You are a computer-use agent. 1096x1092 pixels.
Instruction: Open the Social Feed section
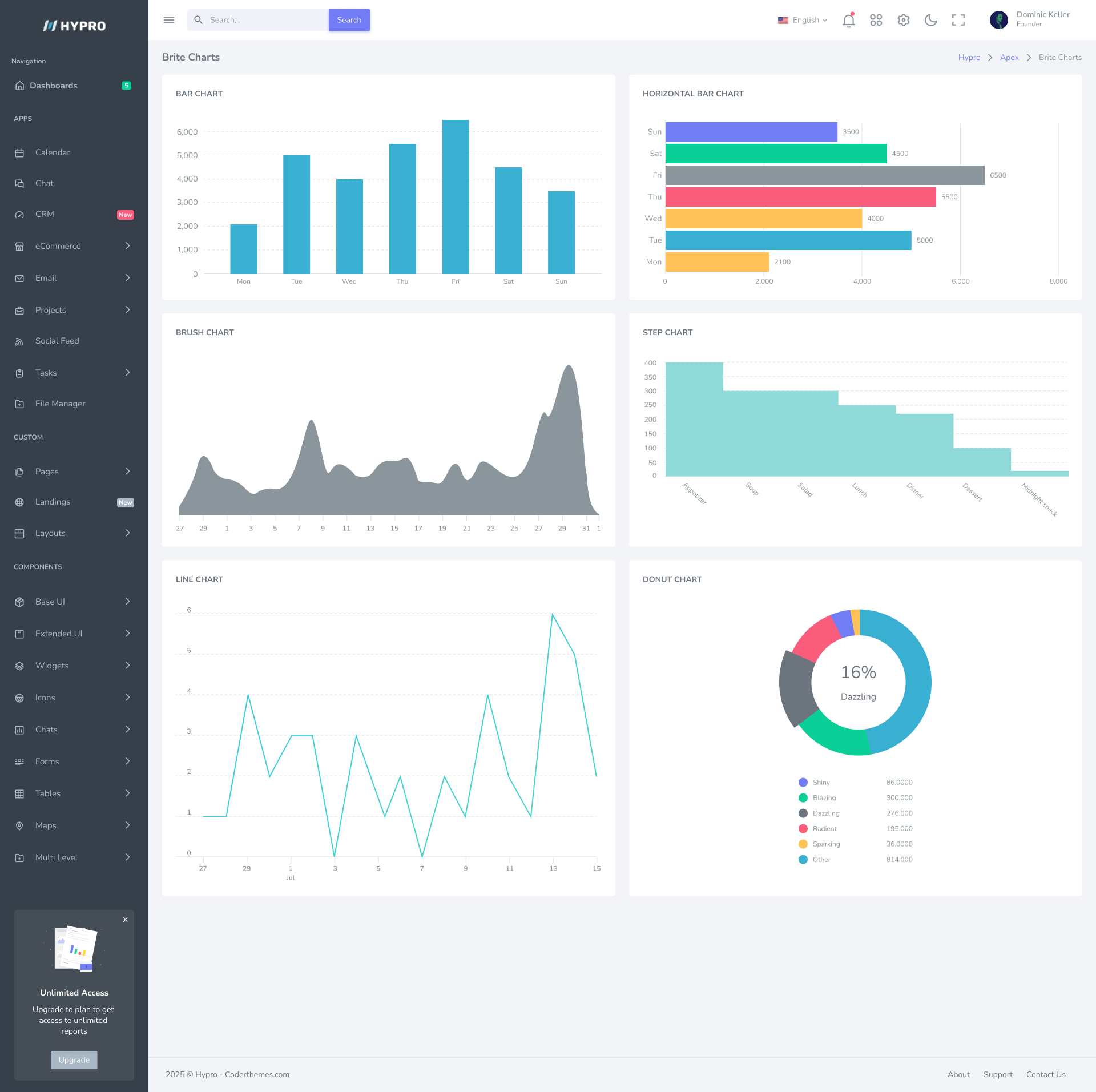57,340
